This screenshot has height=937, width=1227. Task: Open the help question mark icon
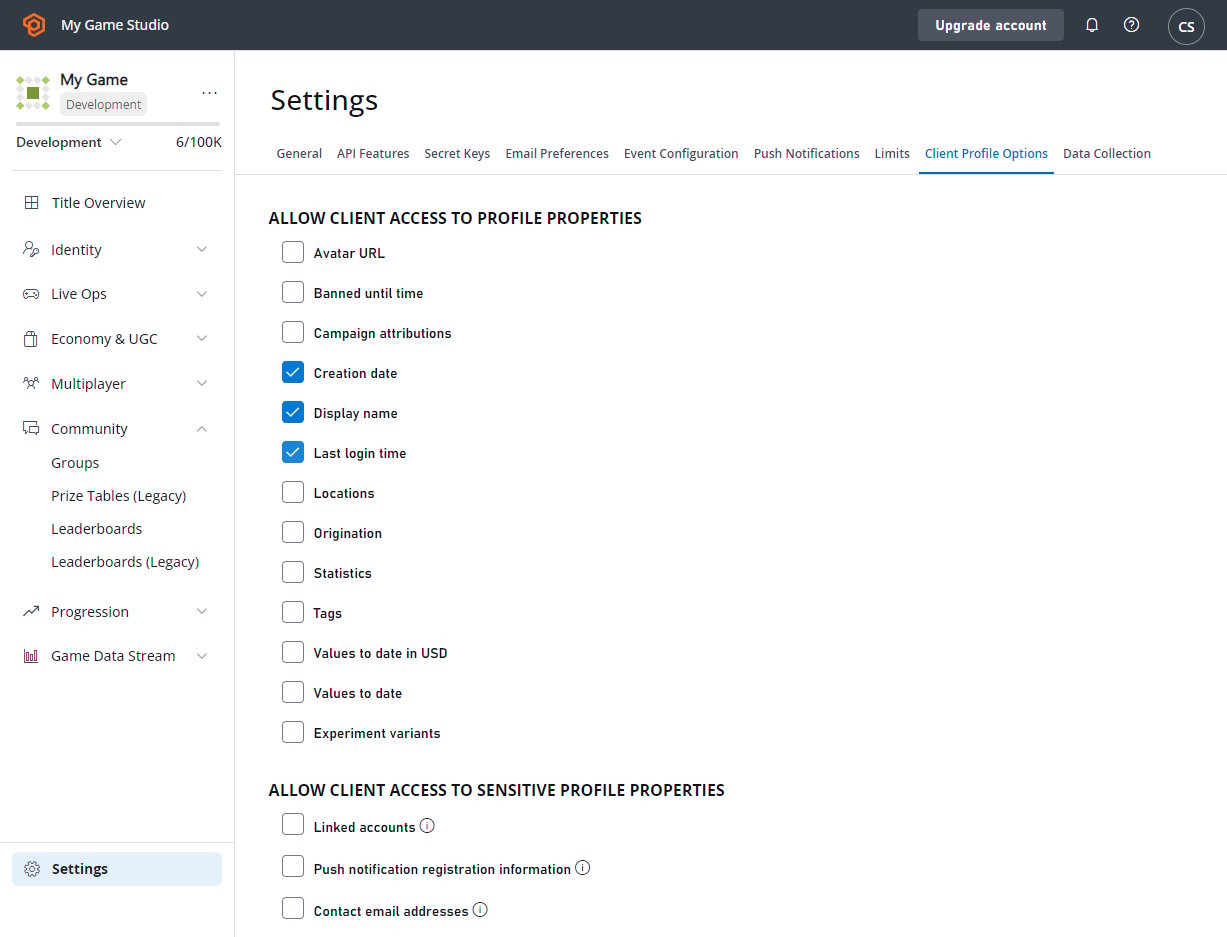[1131, 25]
